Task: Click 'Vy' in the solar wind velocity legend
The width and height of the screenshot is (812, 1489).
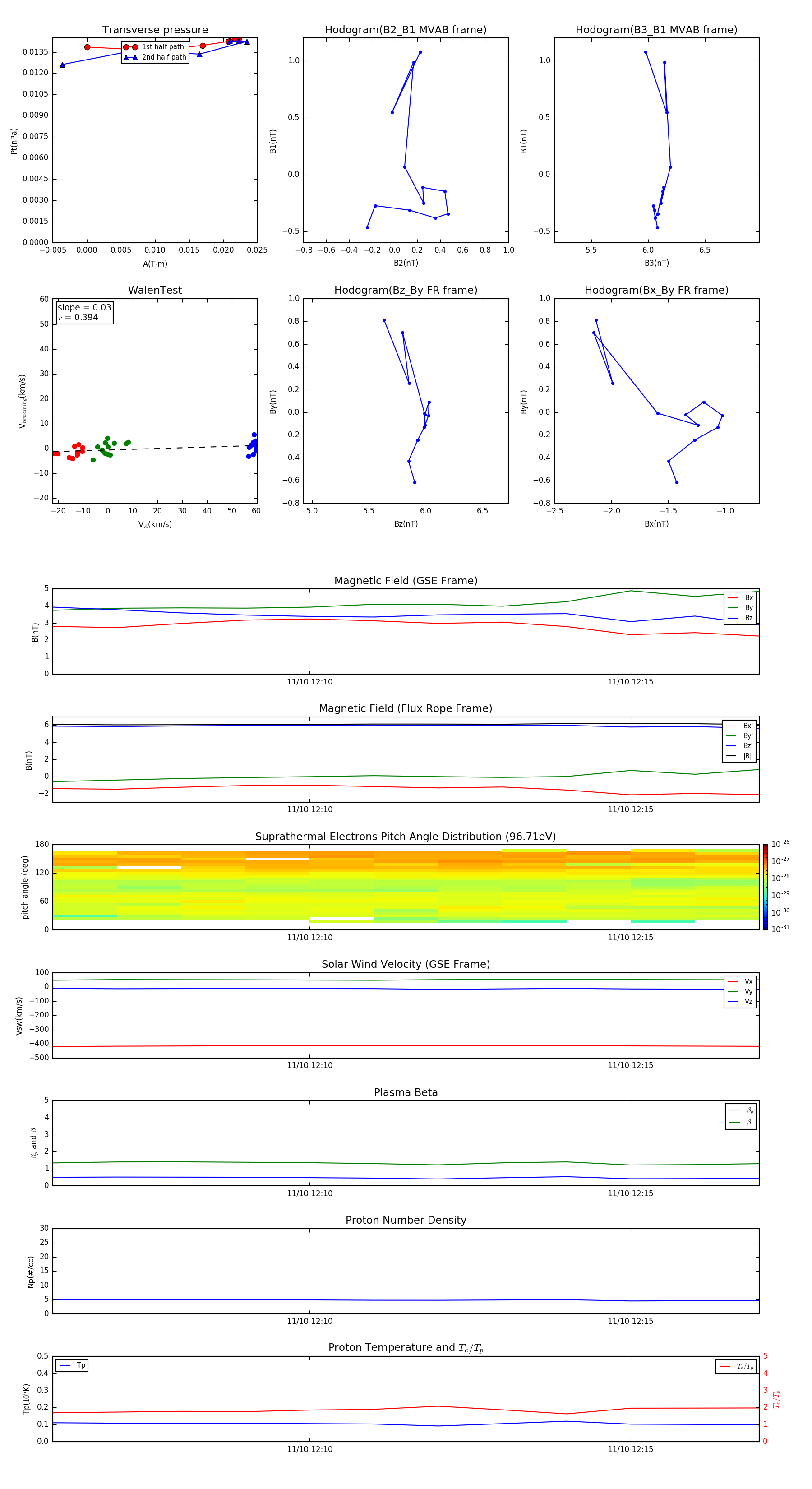Action: [x=741, y=991]
